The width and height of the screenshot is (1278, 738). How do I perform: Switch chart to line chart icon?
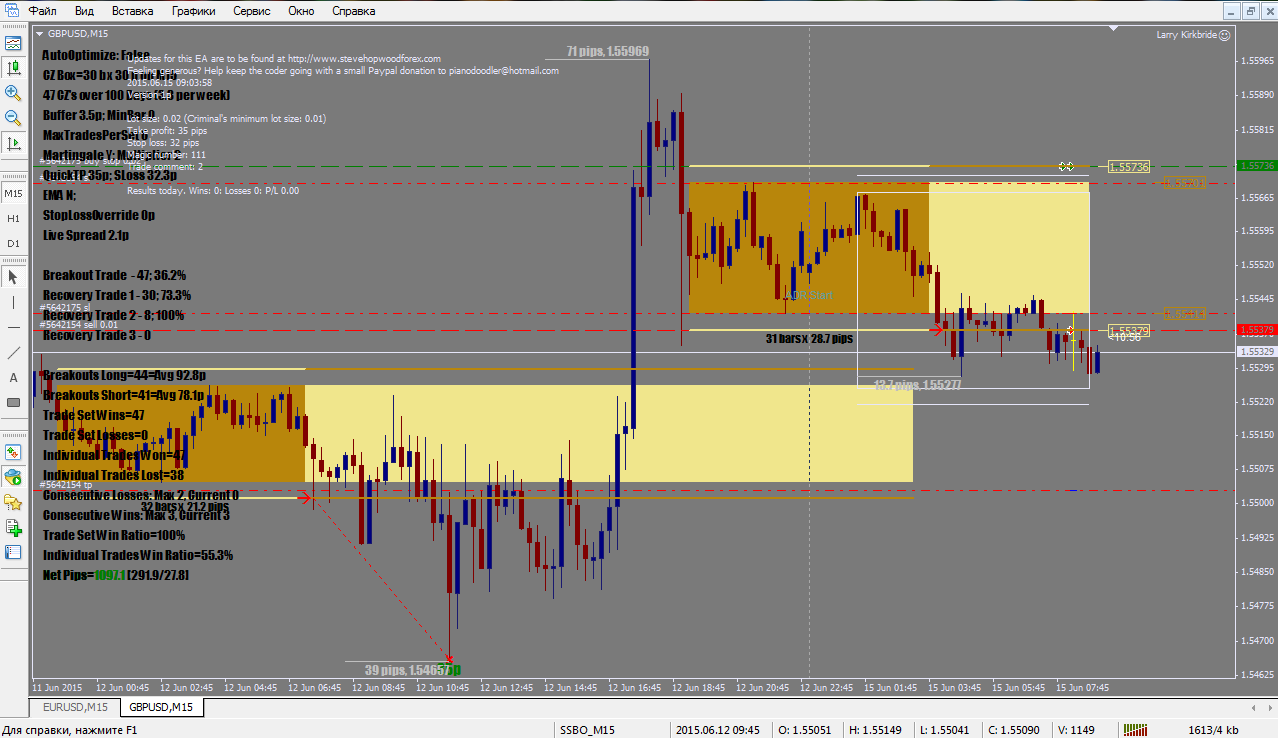click(13, 43)
